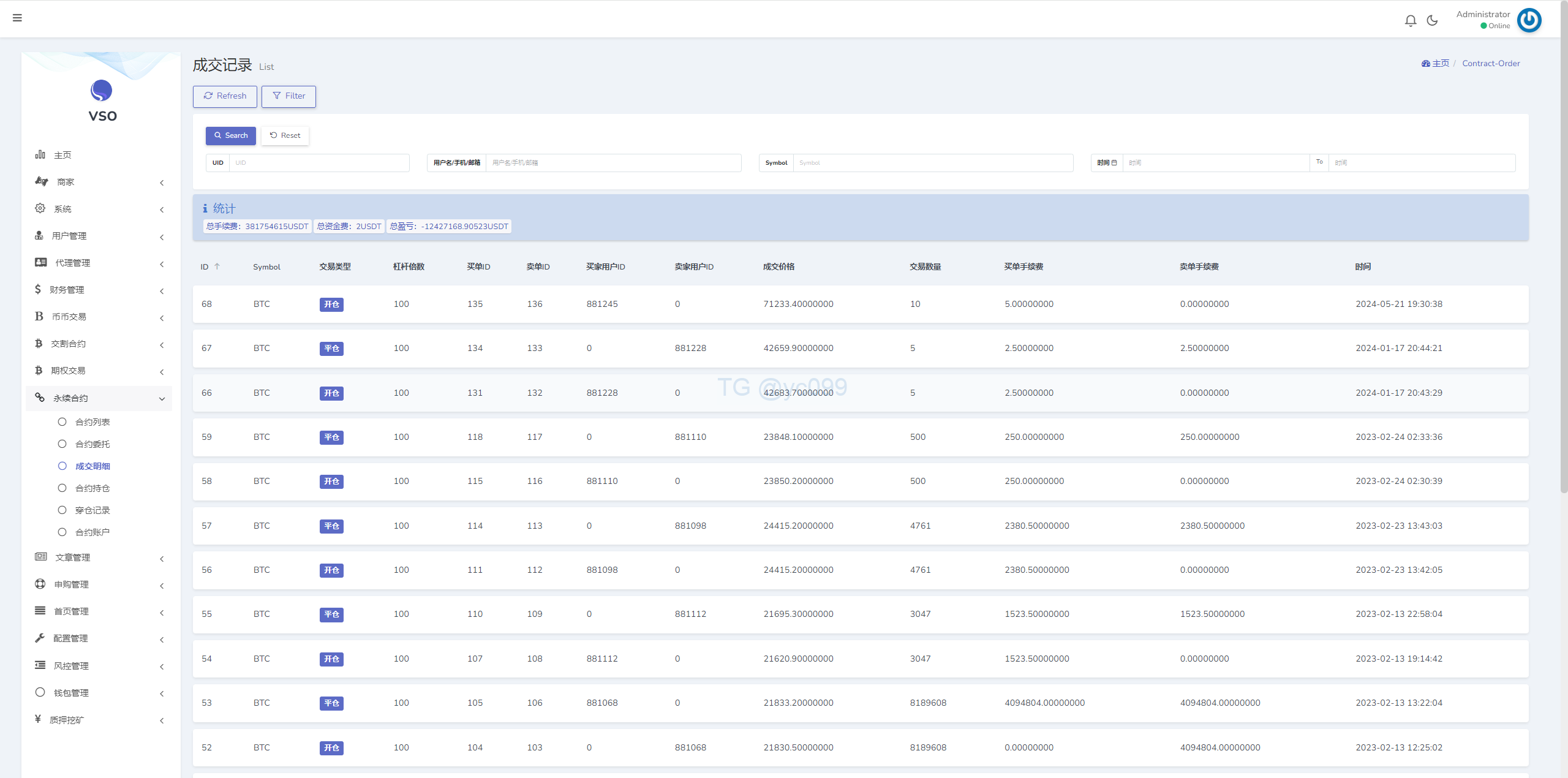Click the Administrator avatar icon
Viewport: 1568px width, 778px height.
(x=1529, y=20)
